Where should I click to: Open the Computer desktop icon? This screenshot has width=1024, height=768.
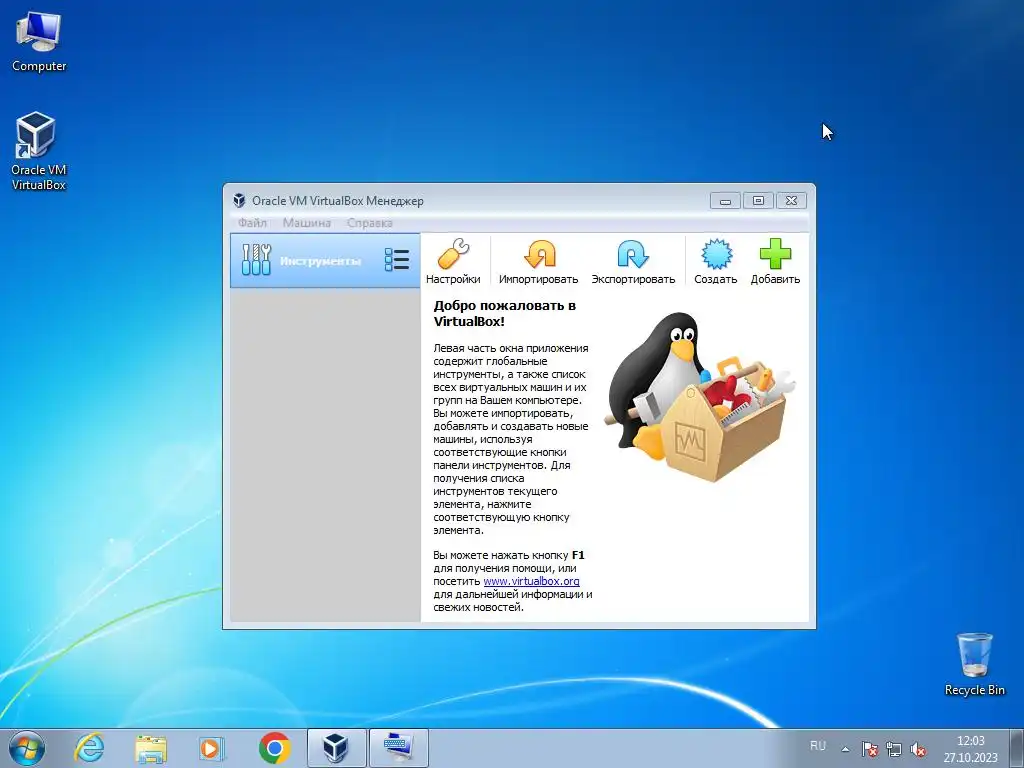pos(39,41)
